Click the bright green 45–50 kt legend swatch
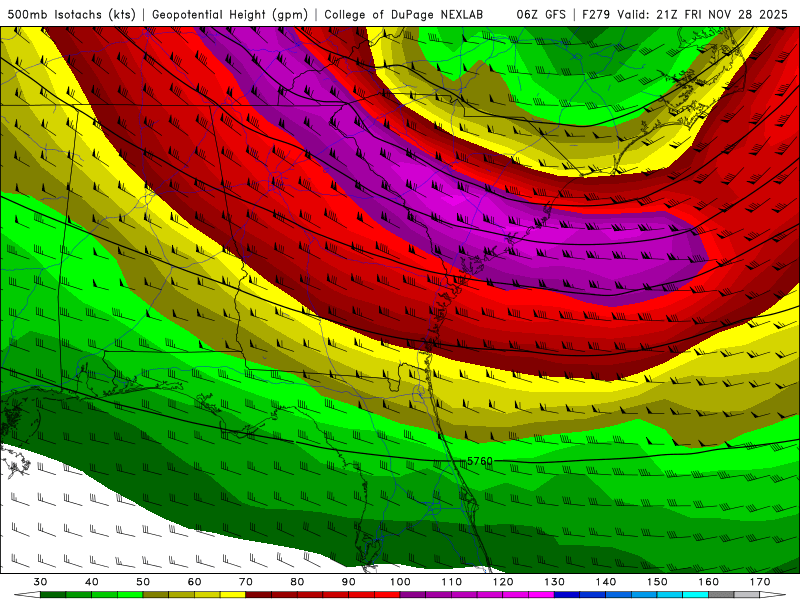800x600 pixels. (130, 595)
